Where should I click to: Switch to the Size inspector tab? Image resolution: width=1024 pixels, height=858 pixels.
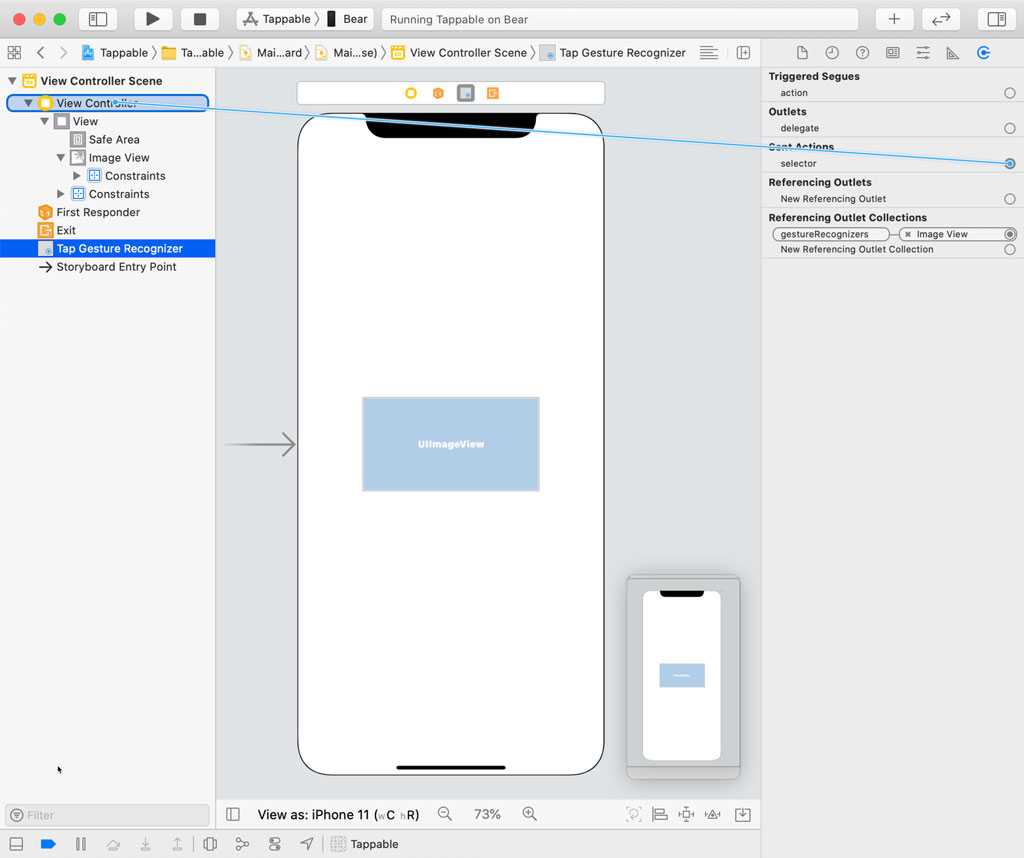pyautogui.click(x=953, y=53)
